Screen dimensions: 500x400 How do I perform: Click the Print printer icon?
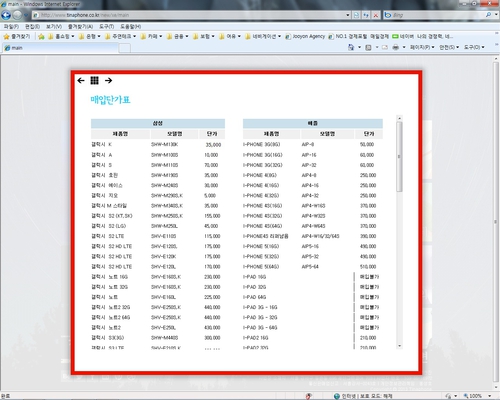pos(396,47)
